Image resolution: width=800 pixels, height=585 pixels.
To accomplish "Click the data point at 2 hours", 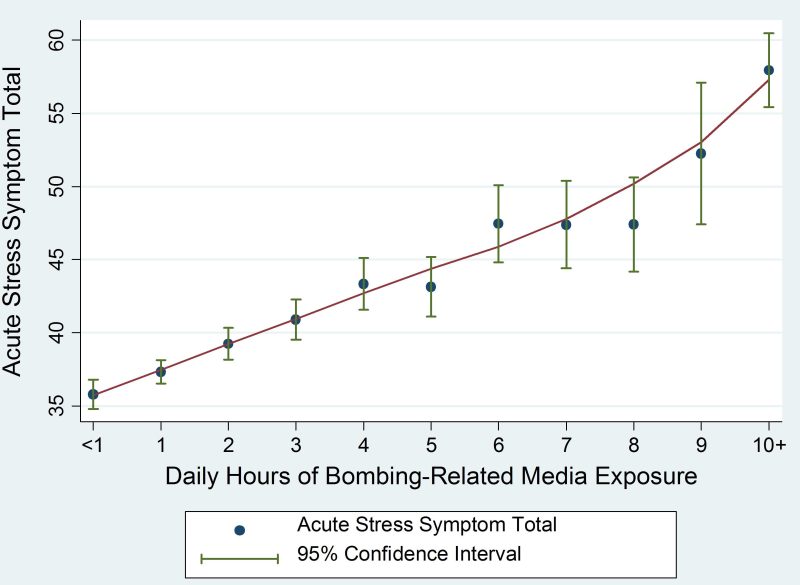I will click(x=228, y=343).
